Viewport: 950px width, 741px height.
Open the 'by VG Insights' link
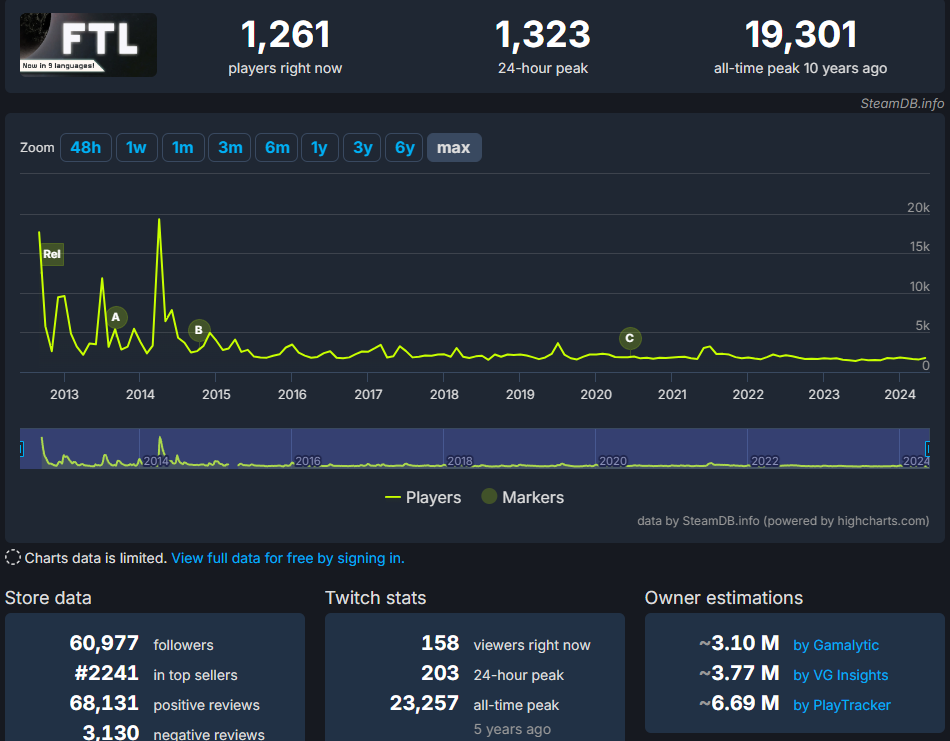(840, 675)
